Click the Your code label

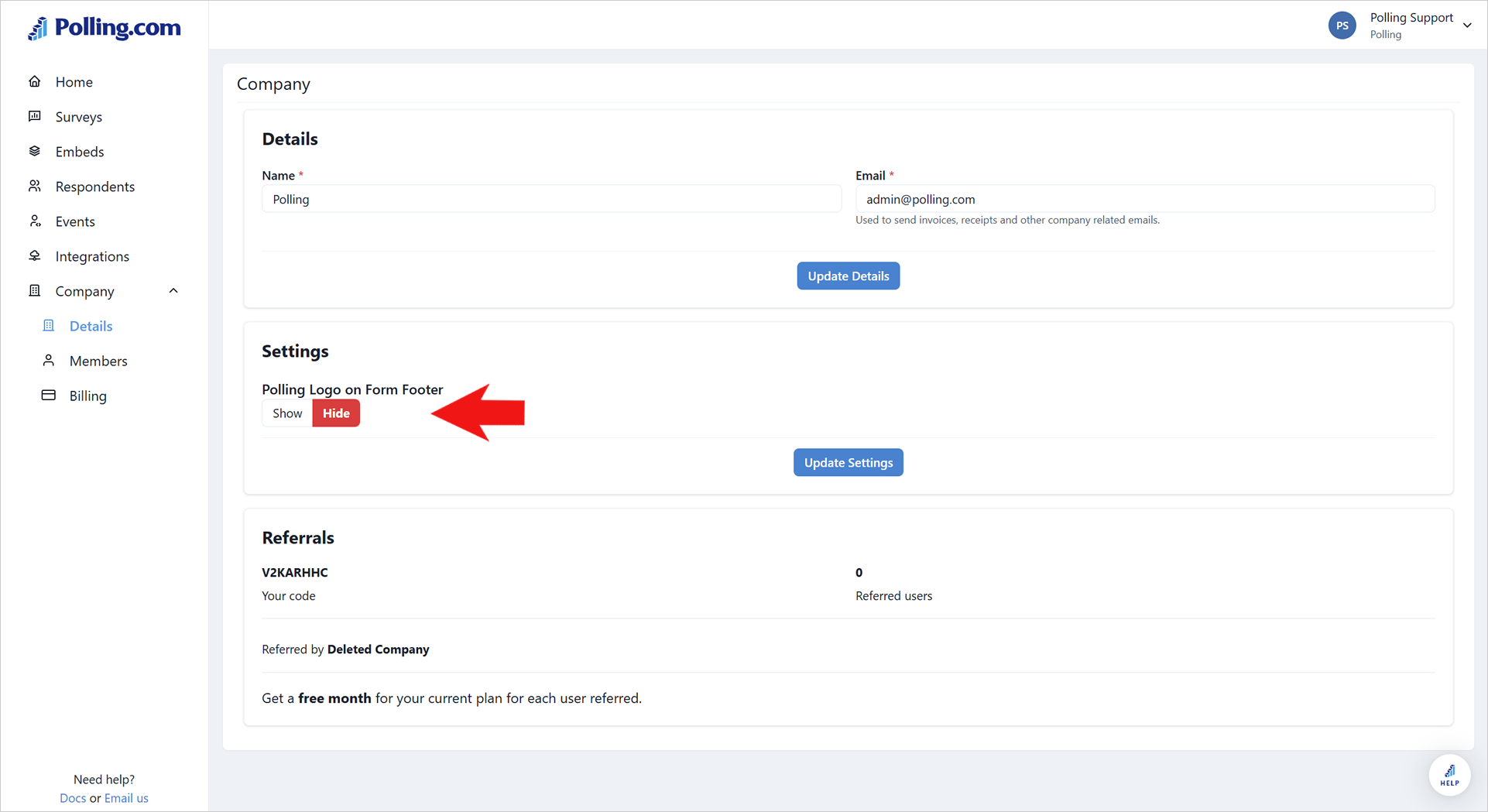coord(289,595)
